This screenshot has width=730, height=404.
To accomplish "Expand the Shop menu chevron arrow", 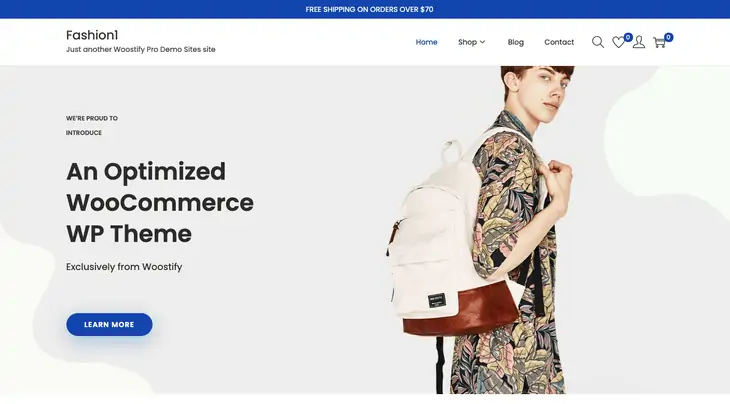I will (482, 42).
